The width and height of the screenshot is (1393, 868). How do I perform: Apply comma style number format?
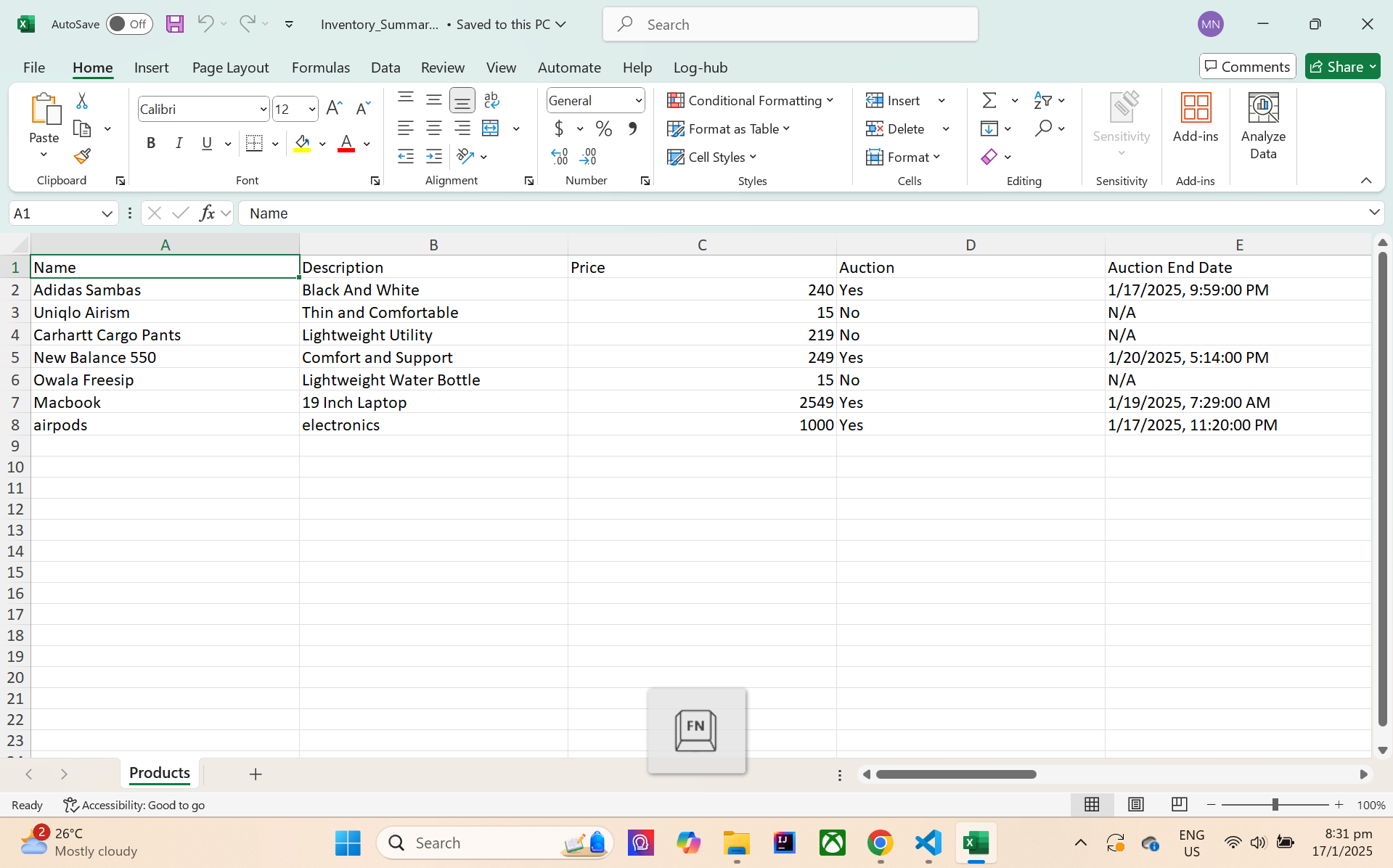(x=632, y=129)
